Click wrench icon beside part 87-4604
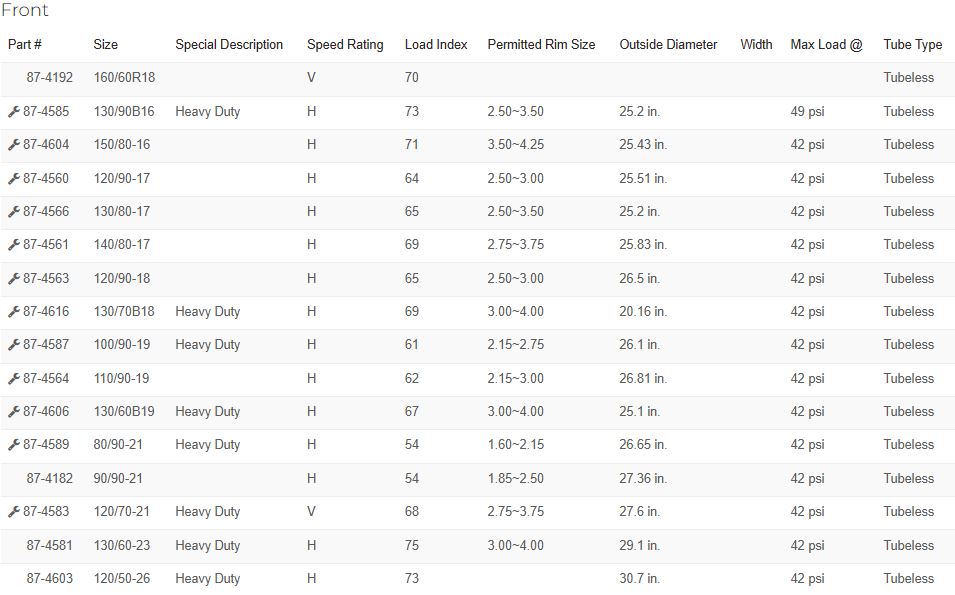955x595 pixels. click(x=13, y=144)
